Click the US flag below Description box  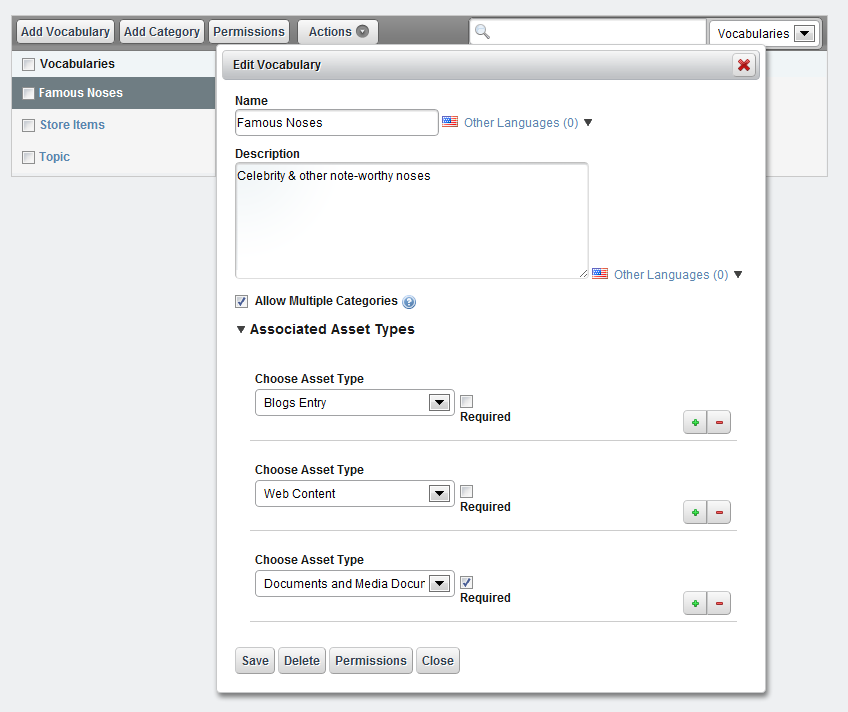tap(600, 274)
